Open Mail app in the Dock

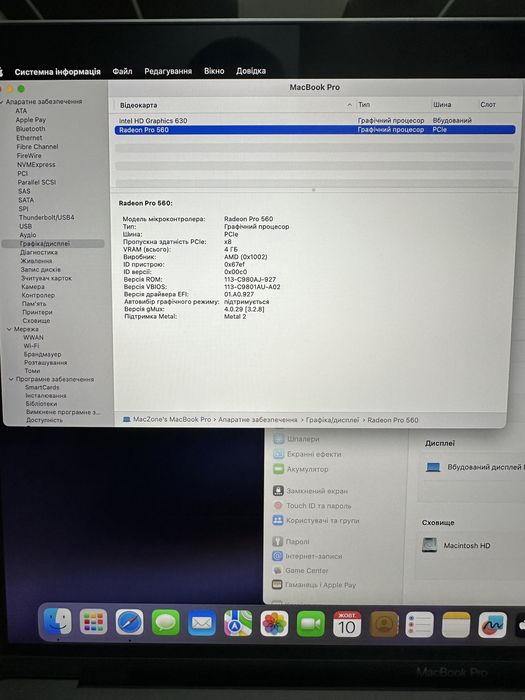(202, 623)
